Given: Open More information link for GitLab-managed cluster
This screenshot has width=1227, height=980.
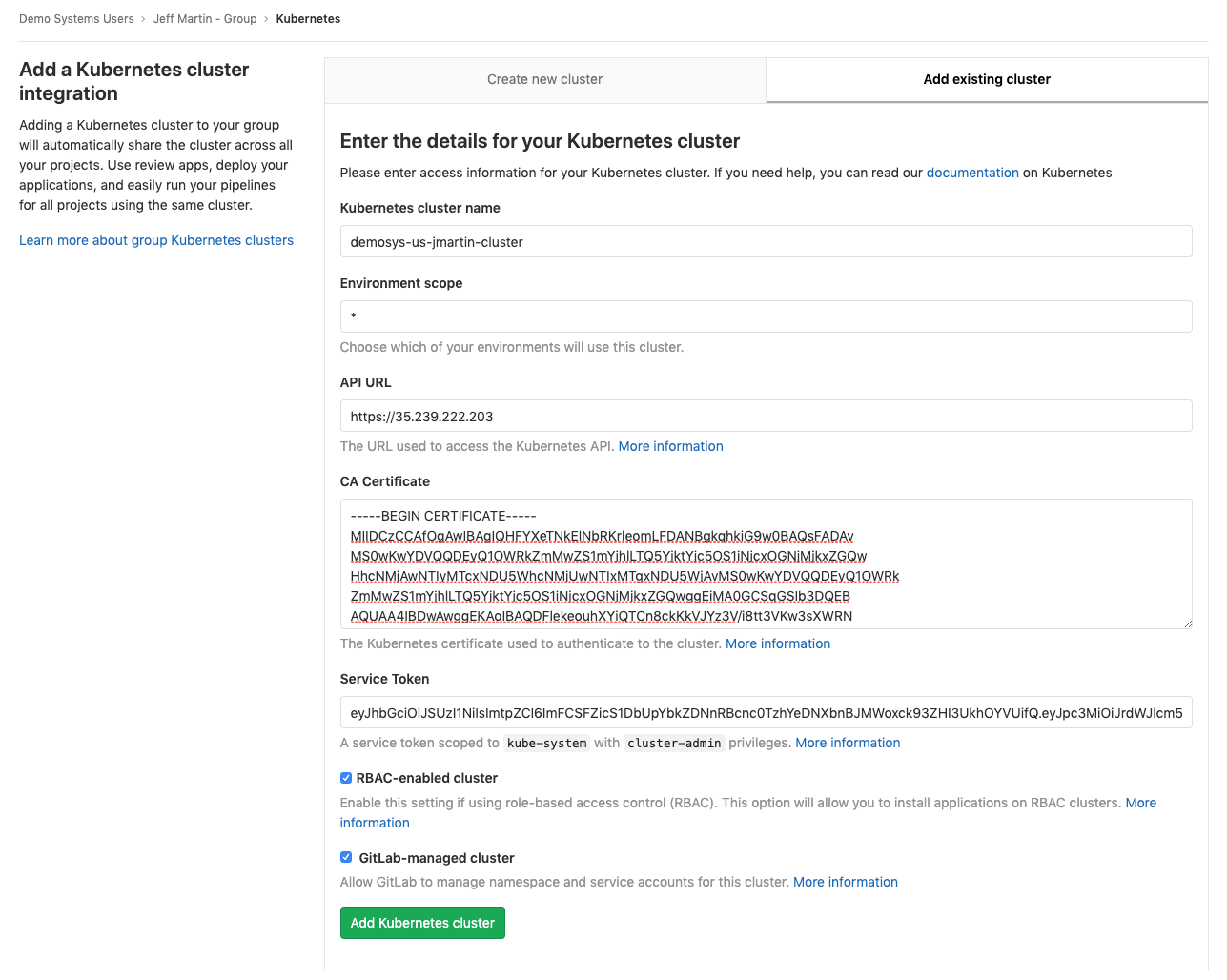Looking at the screenshot, I should [846, 882].
